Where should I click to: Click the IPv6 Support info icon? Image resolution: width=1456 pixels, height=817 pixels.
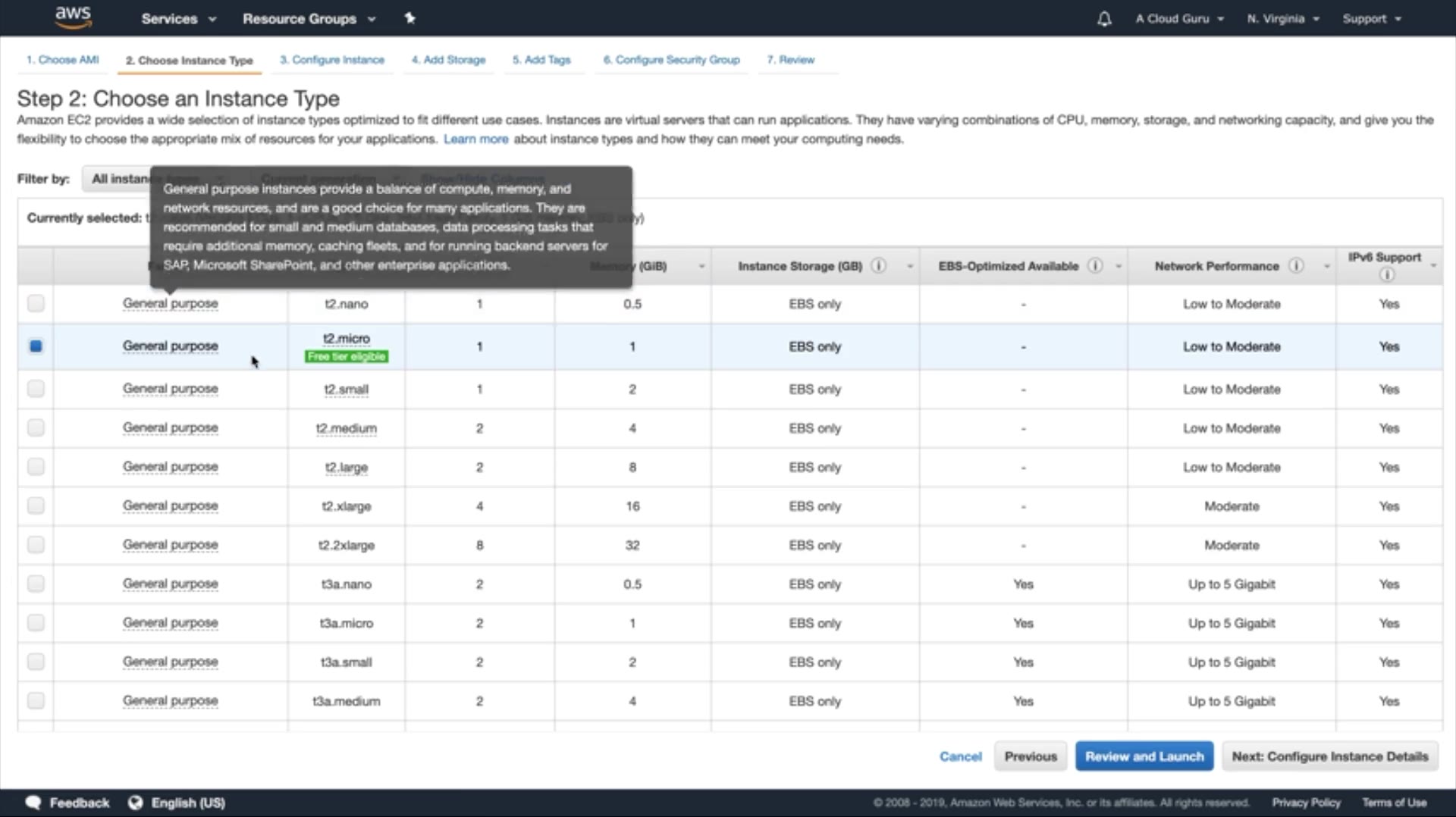[1386, 274]
